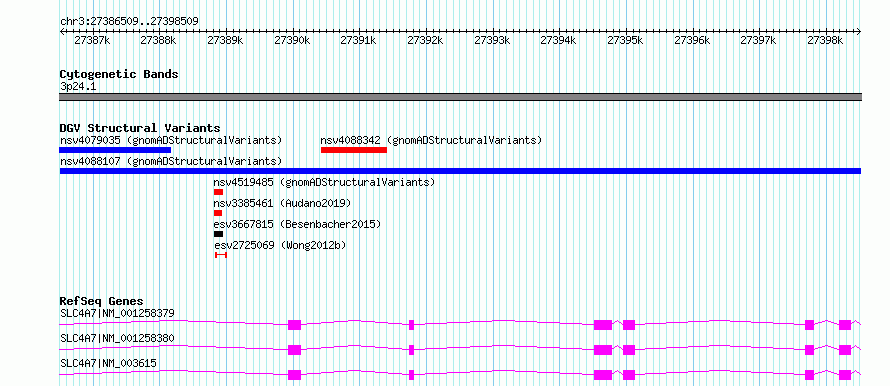Click the DGV Structural Variants track title
The width and height of the screenshot is (890, 386).
(x=140, y=128)
